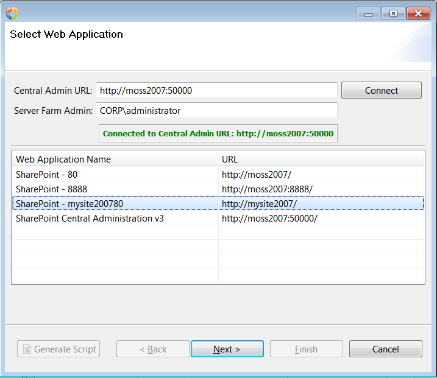437x378 pixels.
Task: Click the green connected status message
Action: pos(218,134)
